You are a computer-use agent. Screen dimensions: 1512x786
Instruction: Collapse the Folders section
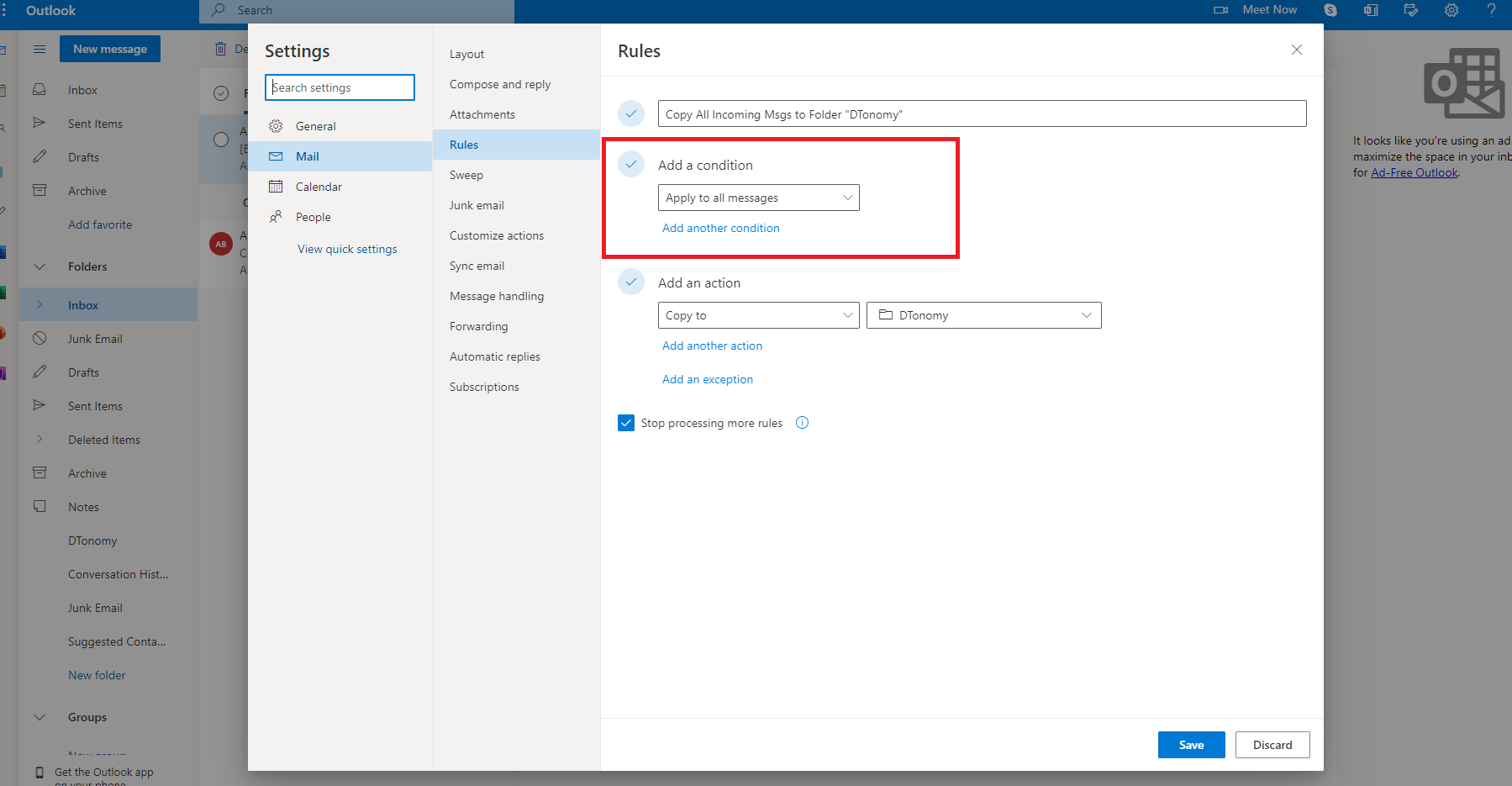(x=40, y=266)
